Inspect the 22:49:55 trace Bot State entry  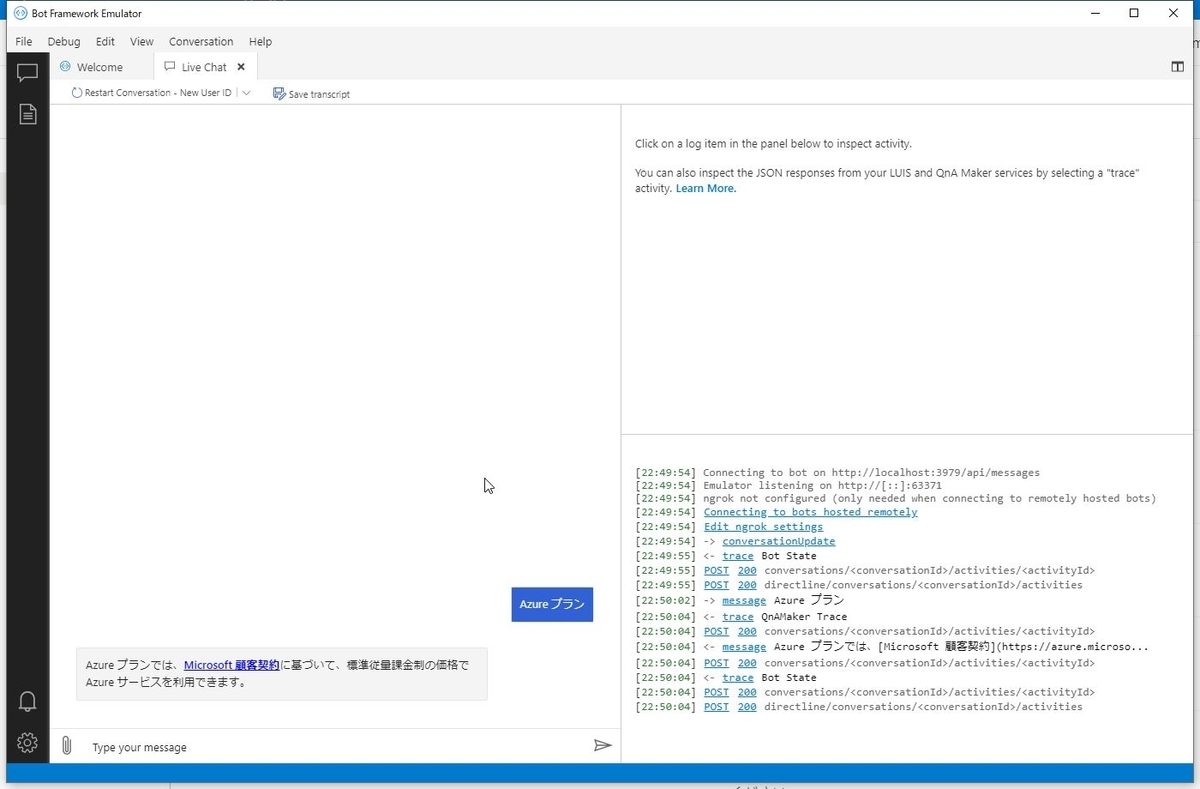click(737, 556)
